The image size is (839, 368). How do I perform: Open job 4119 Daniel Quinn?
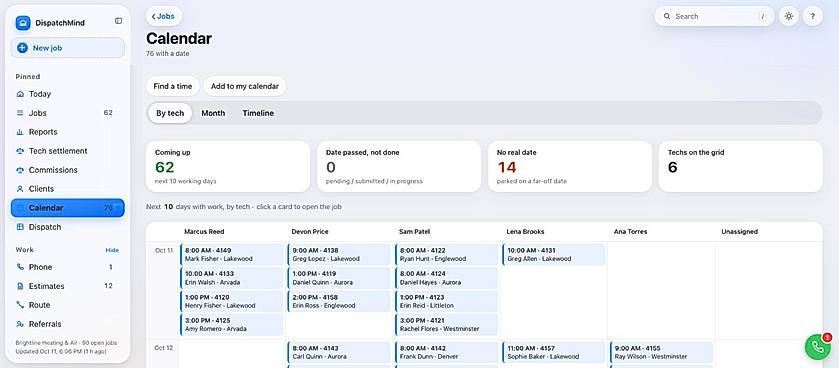point(339,278)
